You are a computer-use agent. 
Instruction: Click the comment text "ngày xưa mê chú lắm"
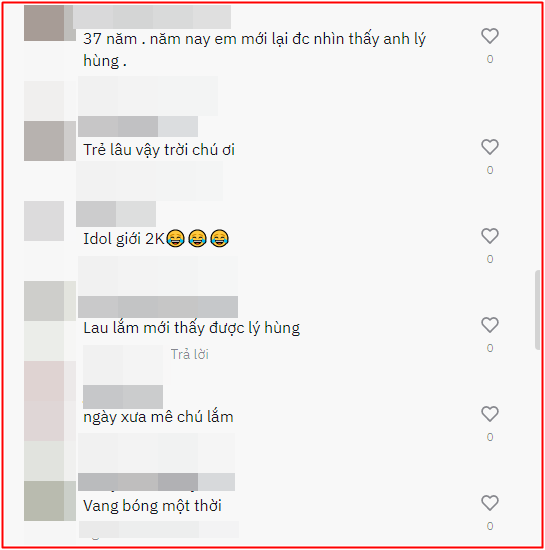point(158,417)
